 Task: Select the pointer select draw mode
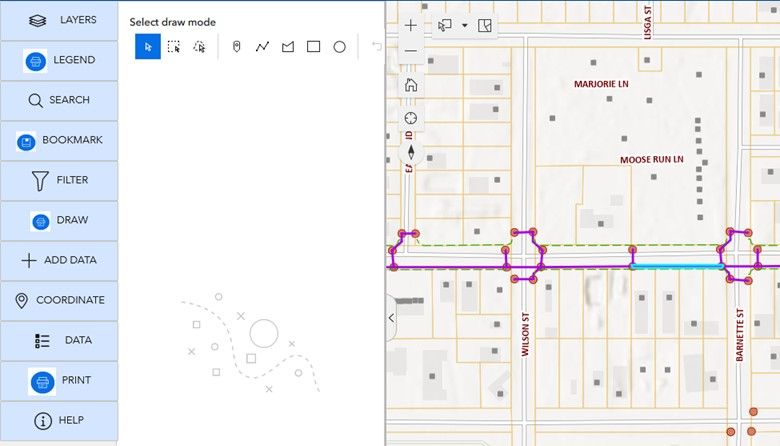tap(148, 47)
